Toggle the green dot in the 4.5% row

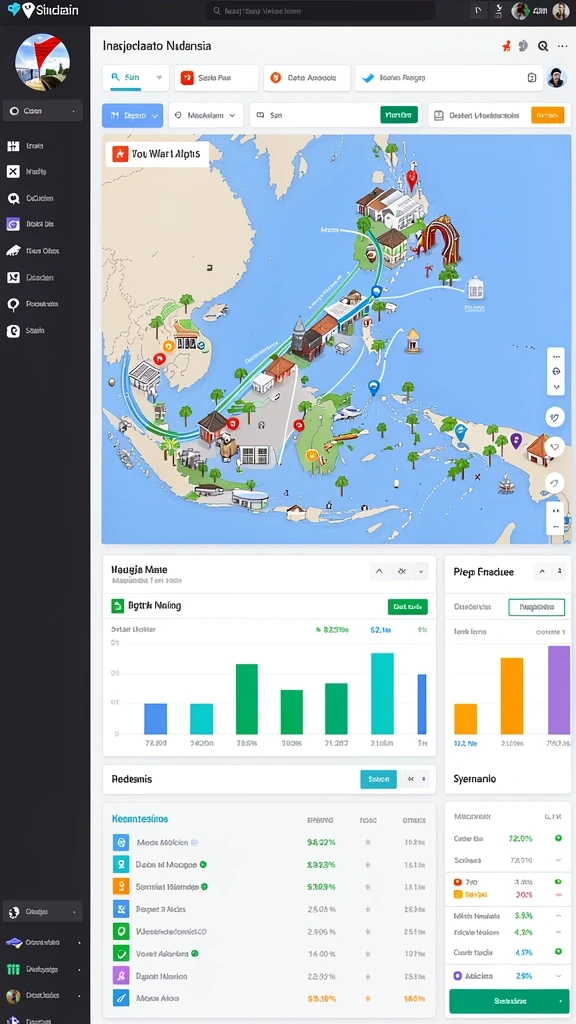coord(558,952)
